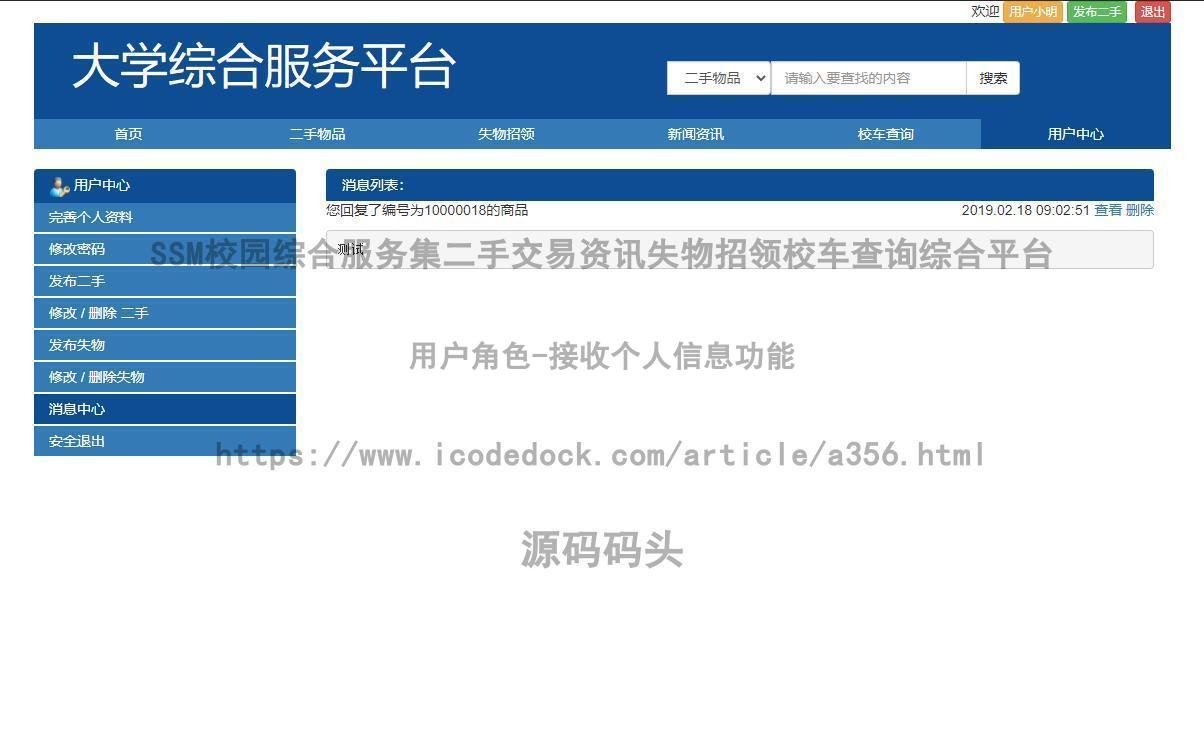
Task: Select 发布失物 in the sidebar
Action: click(77, 345)
